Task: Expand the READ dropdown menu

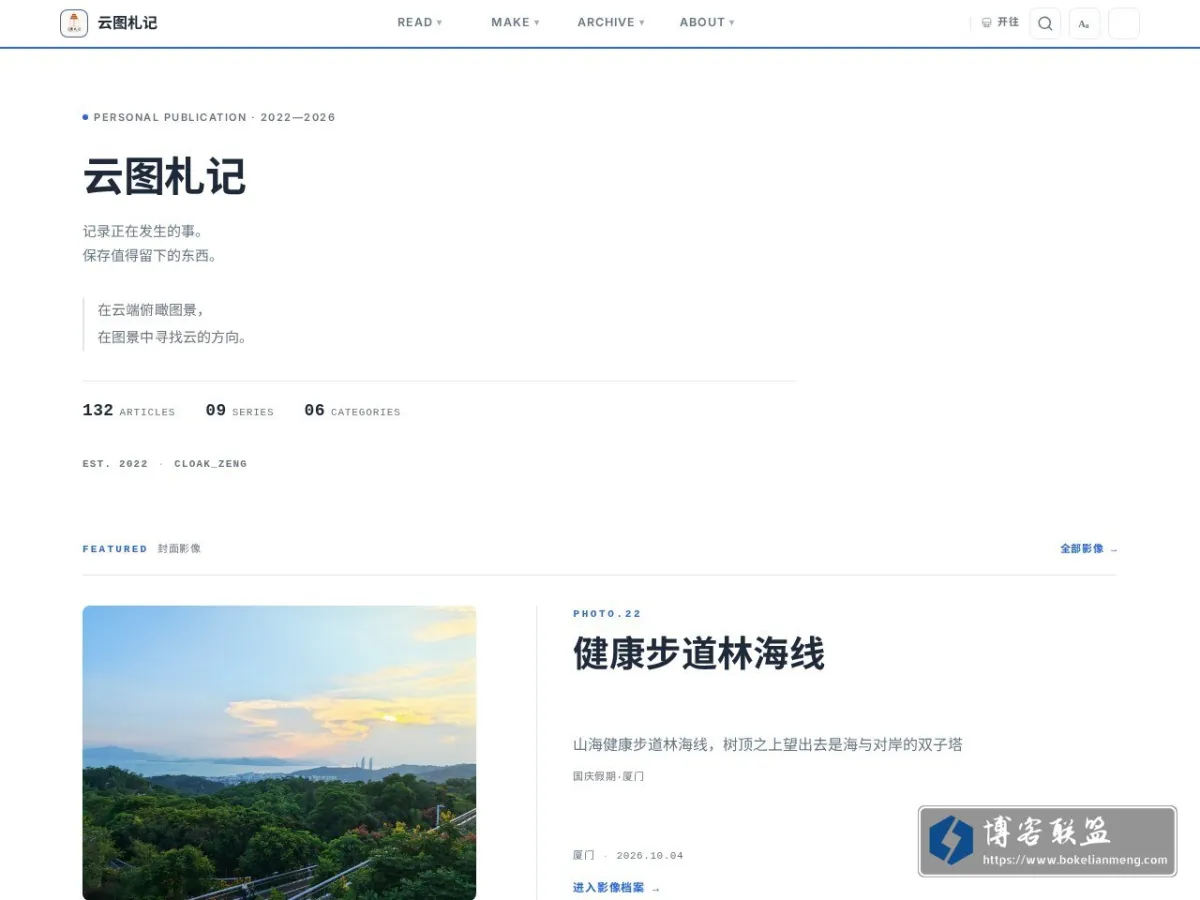Action: [419, 22]
